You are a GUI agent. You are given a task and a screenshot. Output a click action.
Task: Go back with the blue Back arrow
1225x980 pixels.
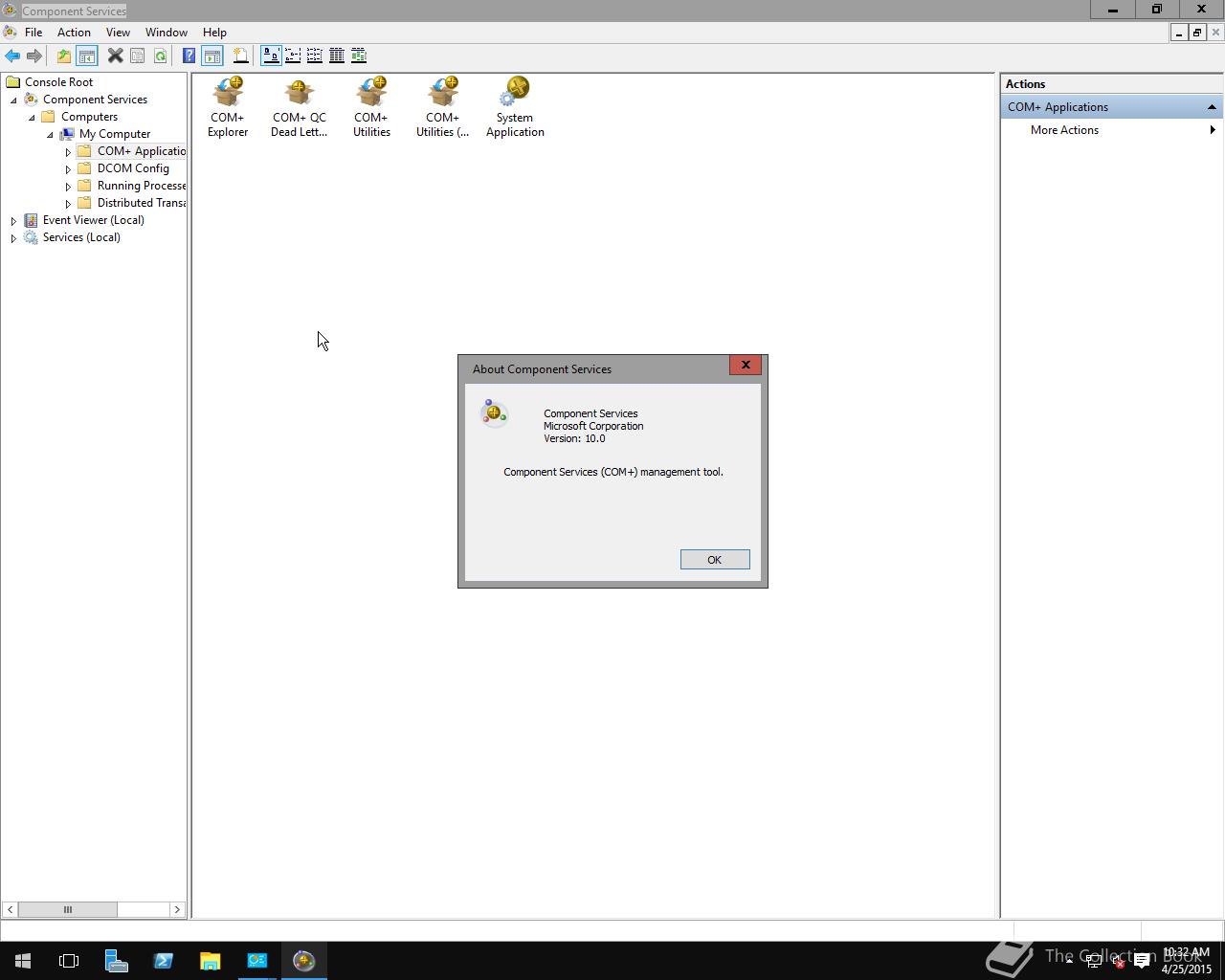click(x=12, y=56)
